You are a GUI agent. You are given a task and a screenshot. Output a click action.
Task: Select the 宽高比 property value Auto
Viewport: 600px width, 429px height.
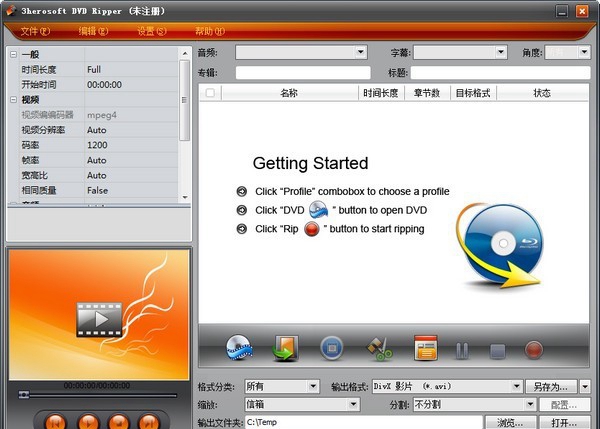tap(131, 175)
